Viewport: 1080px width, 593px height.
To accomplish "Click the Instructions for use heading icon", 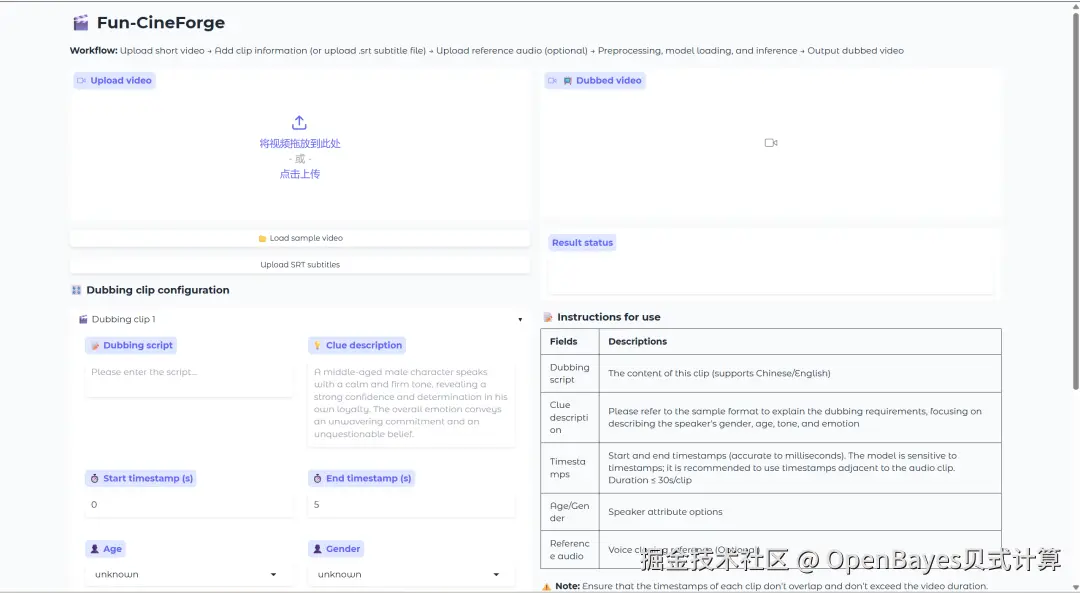I will [x=548, y=316].
